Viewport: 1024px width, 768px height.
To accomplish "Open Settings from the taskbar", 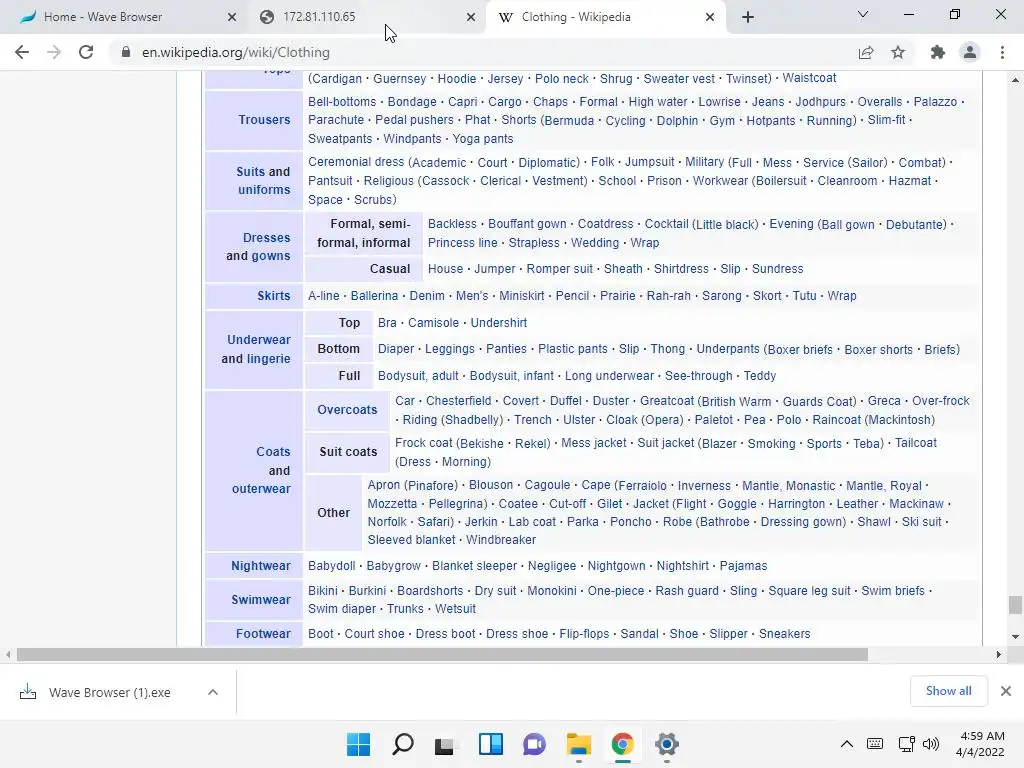I will point(667,744).
